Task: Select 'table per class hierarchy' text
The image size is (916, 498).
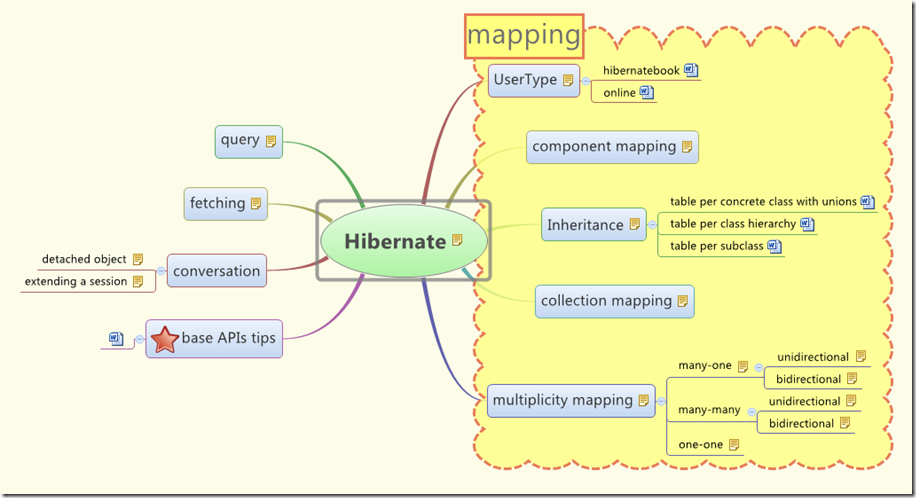Action: click(x=733, y=224)
